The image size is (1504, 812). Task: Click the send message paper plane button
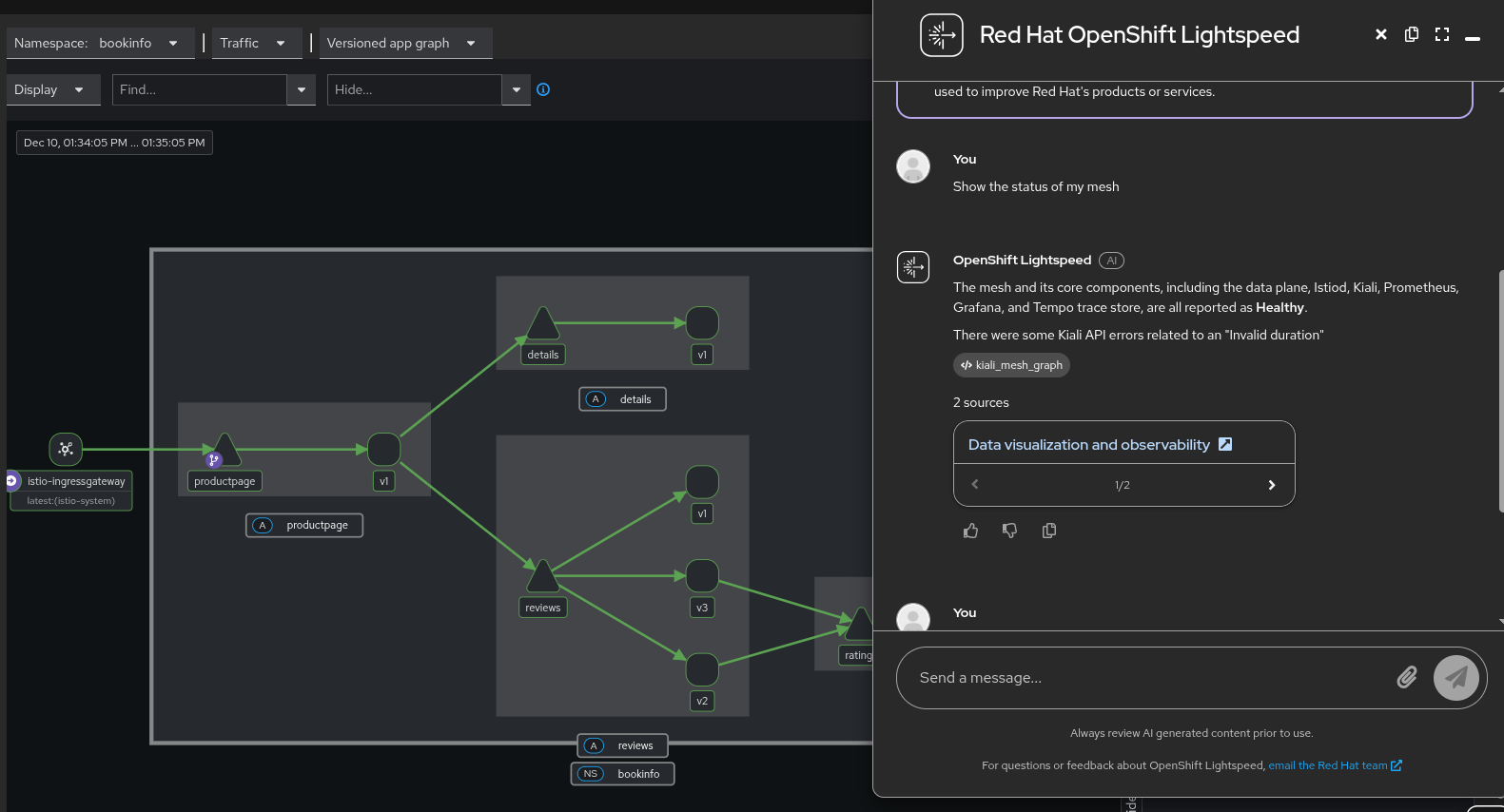pyautogui.click(x=1455, y=677)
